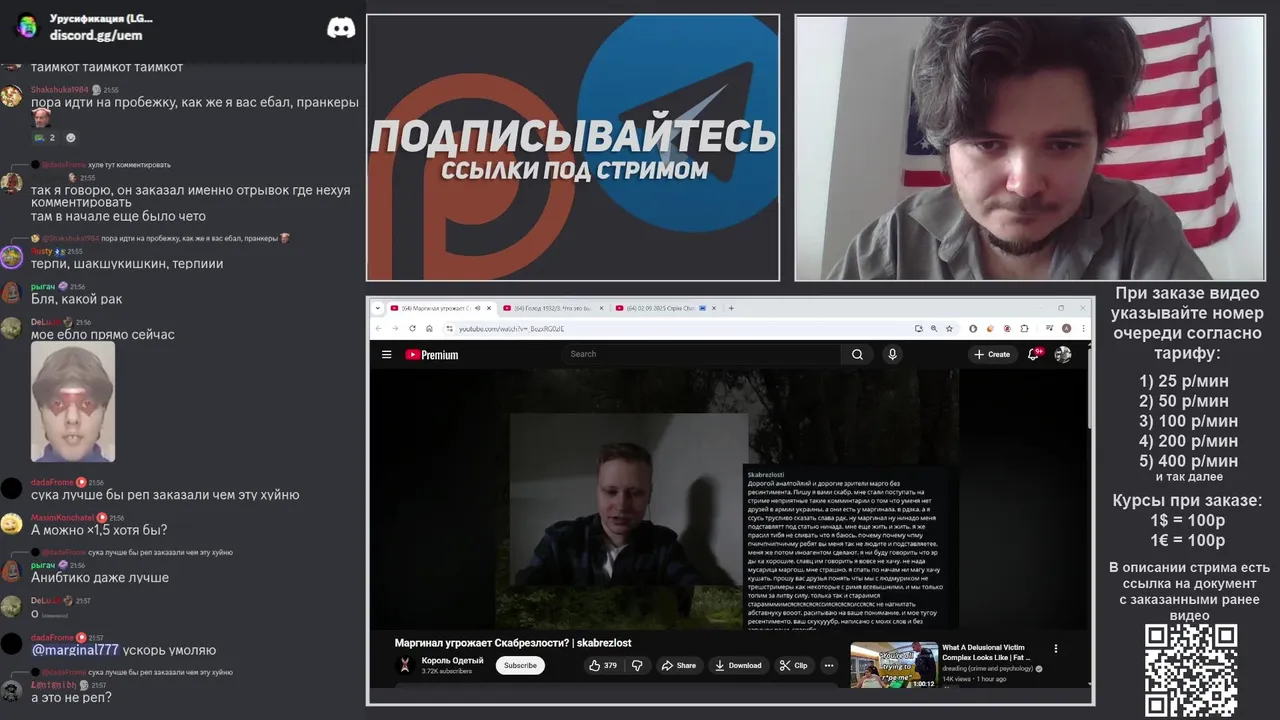Image resolution: width=1280 pixels, height=720 pixels.
Task: Click the video title Маргинал угрожает Скабрезлости
Action: (513, 643)
